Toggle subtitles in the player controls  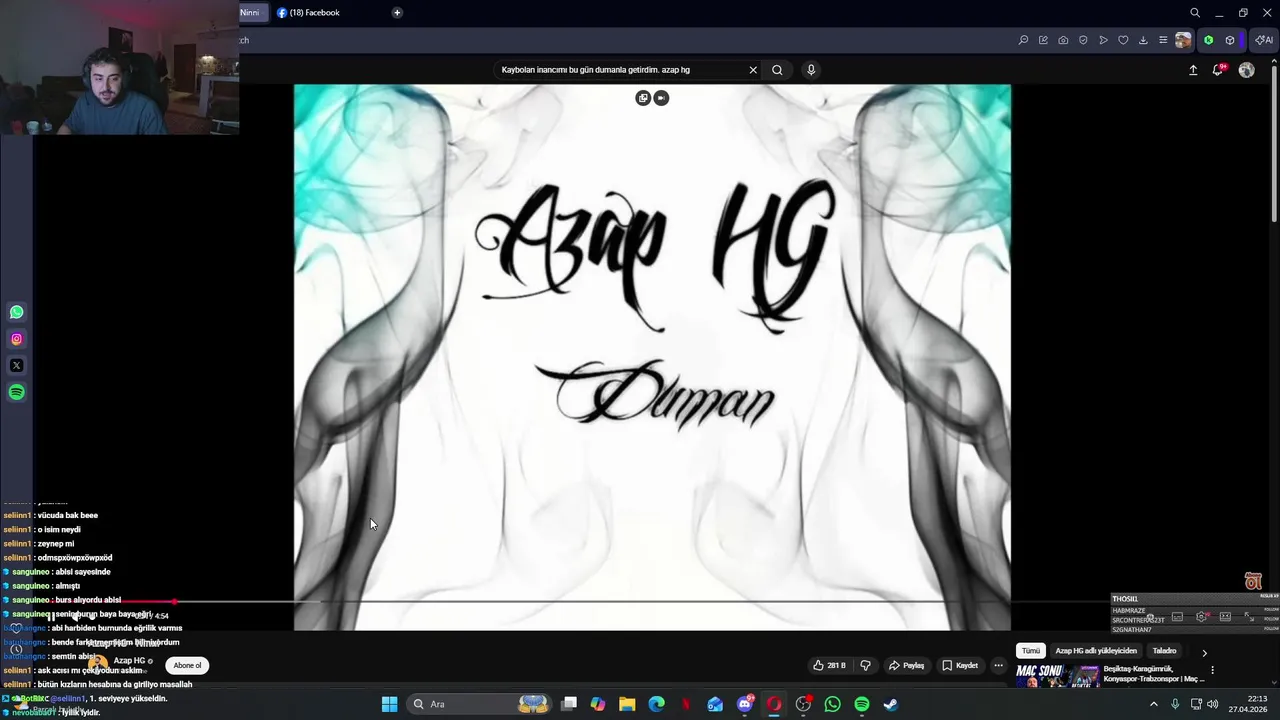pyautogui.click(x=1177, y=617)
